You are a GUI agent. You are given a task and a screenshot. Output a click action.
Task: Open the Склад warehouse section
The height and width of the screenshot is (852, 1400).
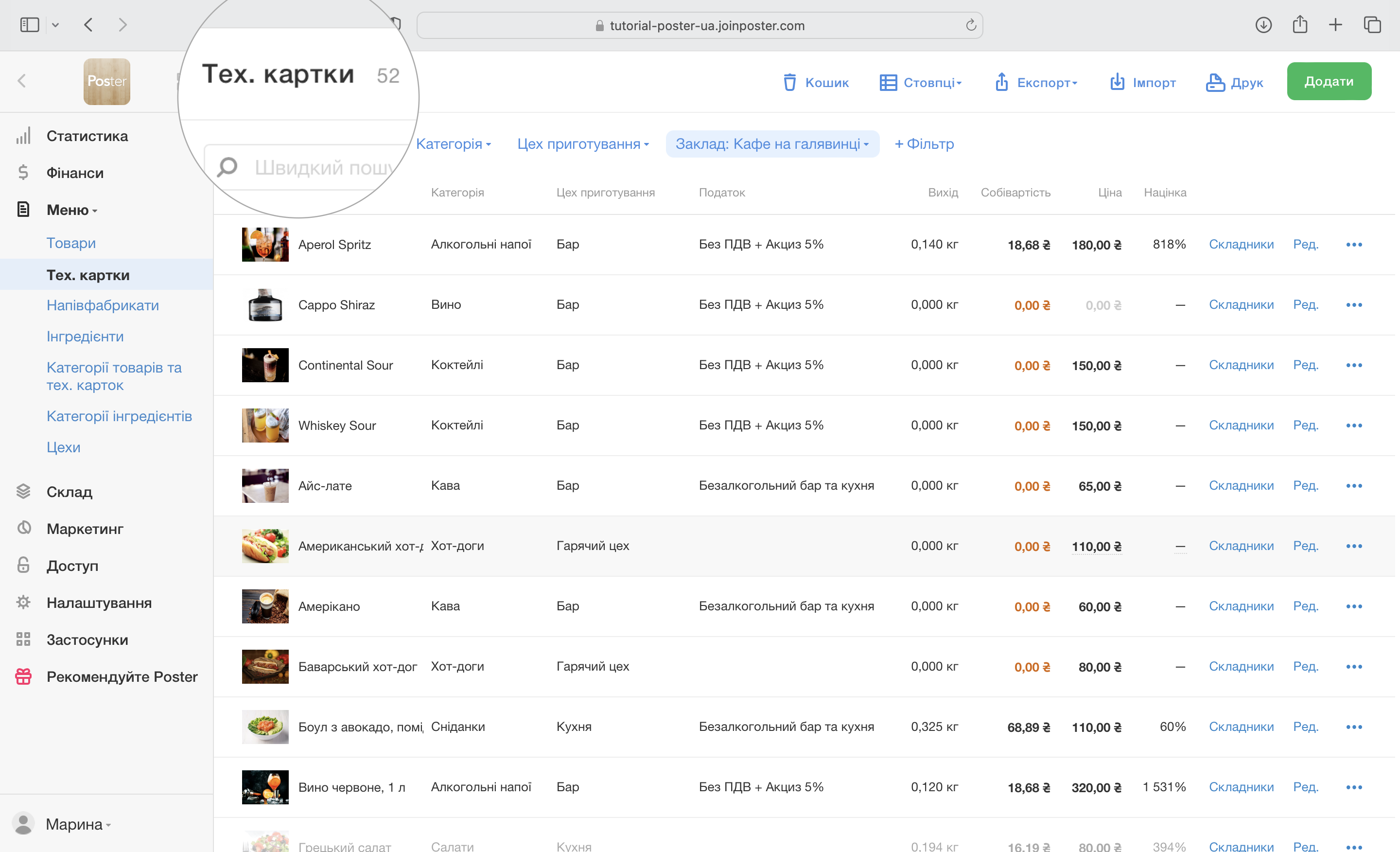[69, 492]
